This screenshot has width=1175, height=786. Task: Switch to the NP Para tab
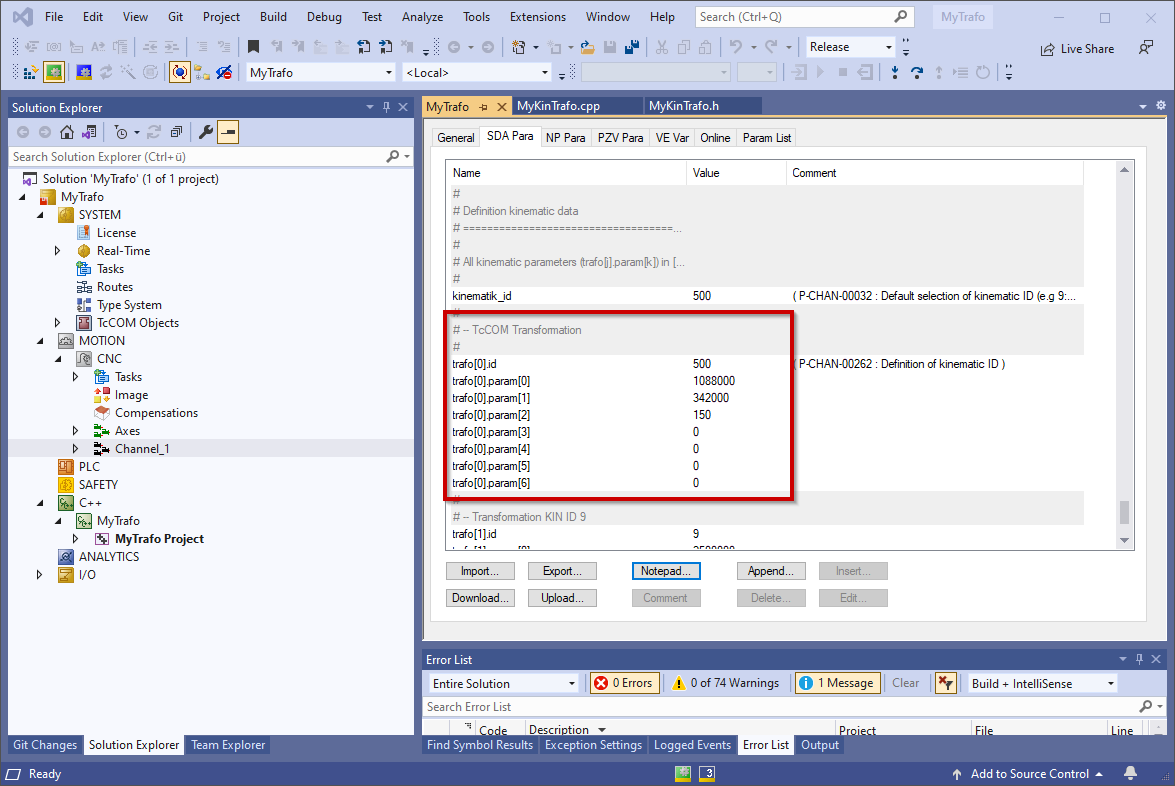566,138
